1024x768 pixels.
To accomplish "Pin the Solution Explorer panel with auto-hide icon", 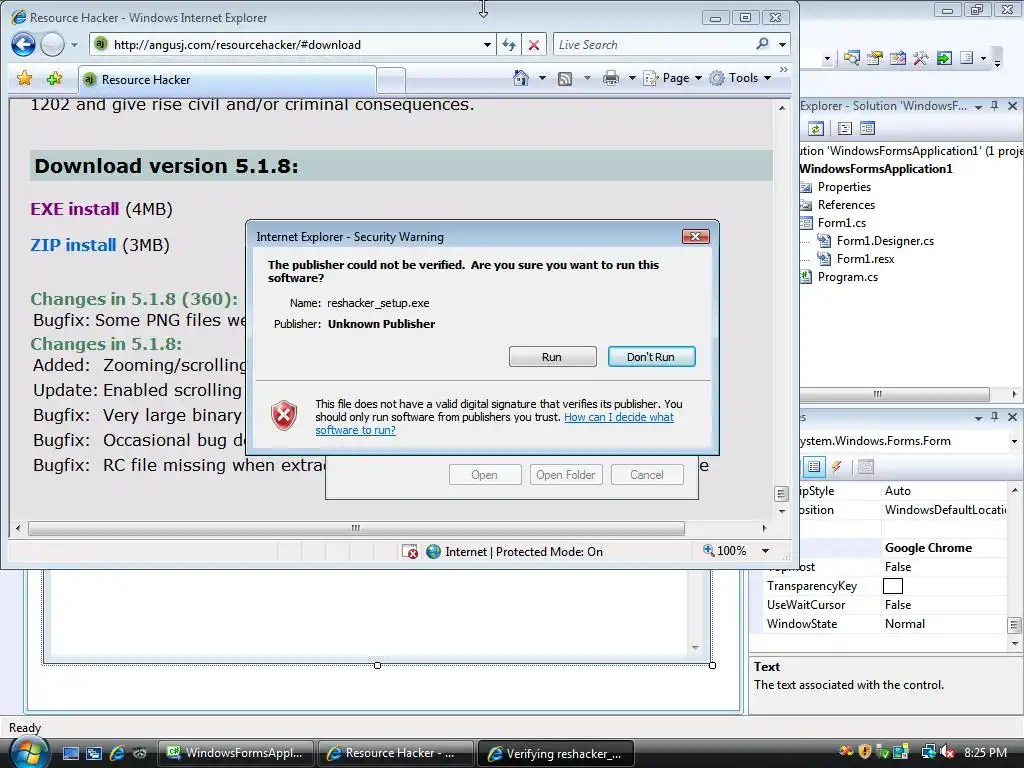I will [995, 106].
